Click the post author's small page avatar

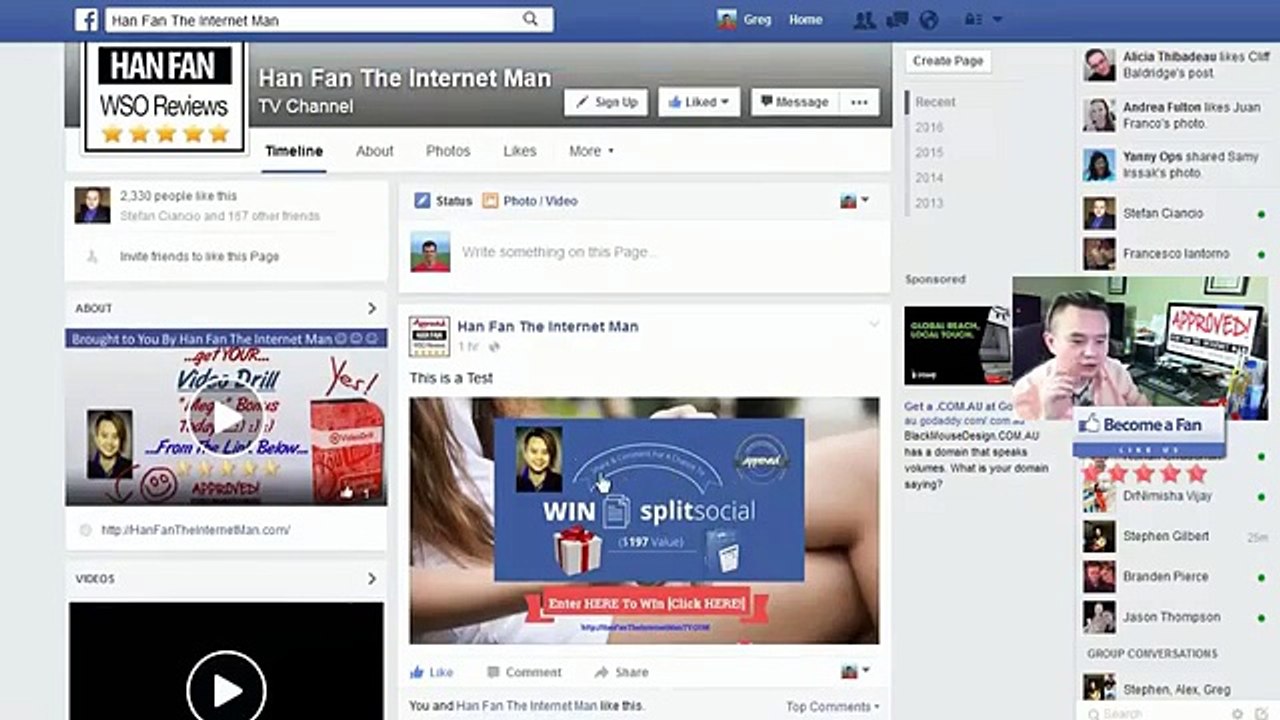click(429, 336)
